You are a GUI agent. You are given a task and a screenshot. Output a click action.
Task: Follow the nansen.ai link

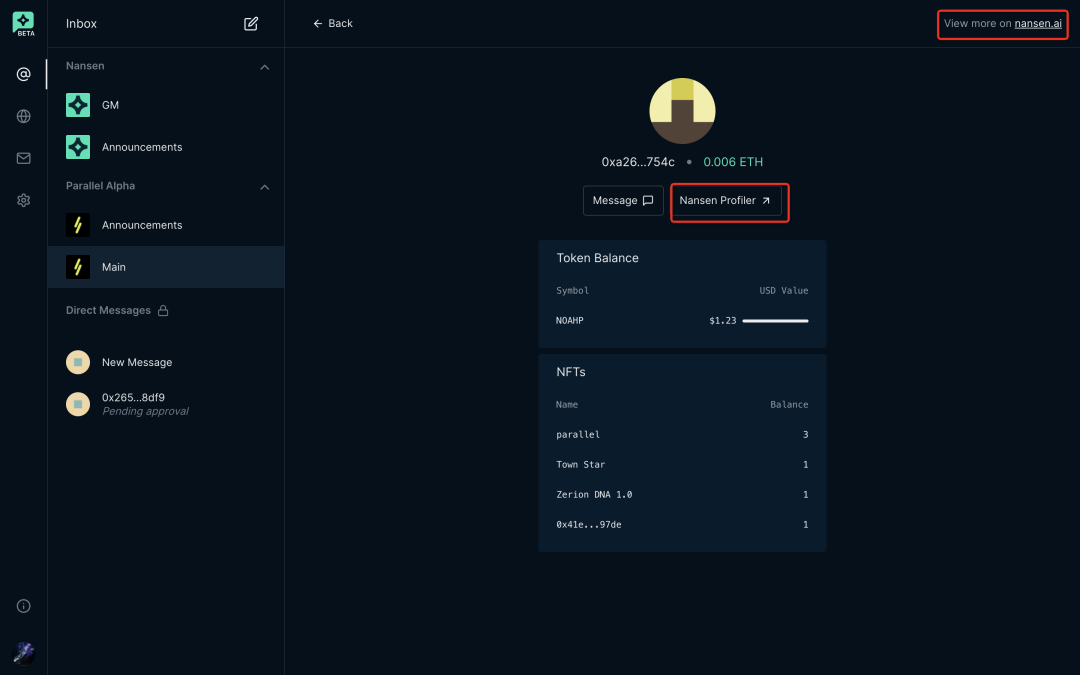tap(1038, 23)
